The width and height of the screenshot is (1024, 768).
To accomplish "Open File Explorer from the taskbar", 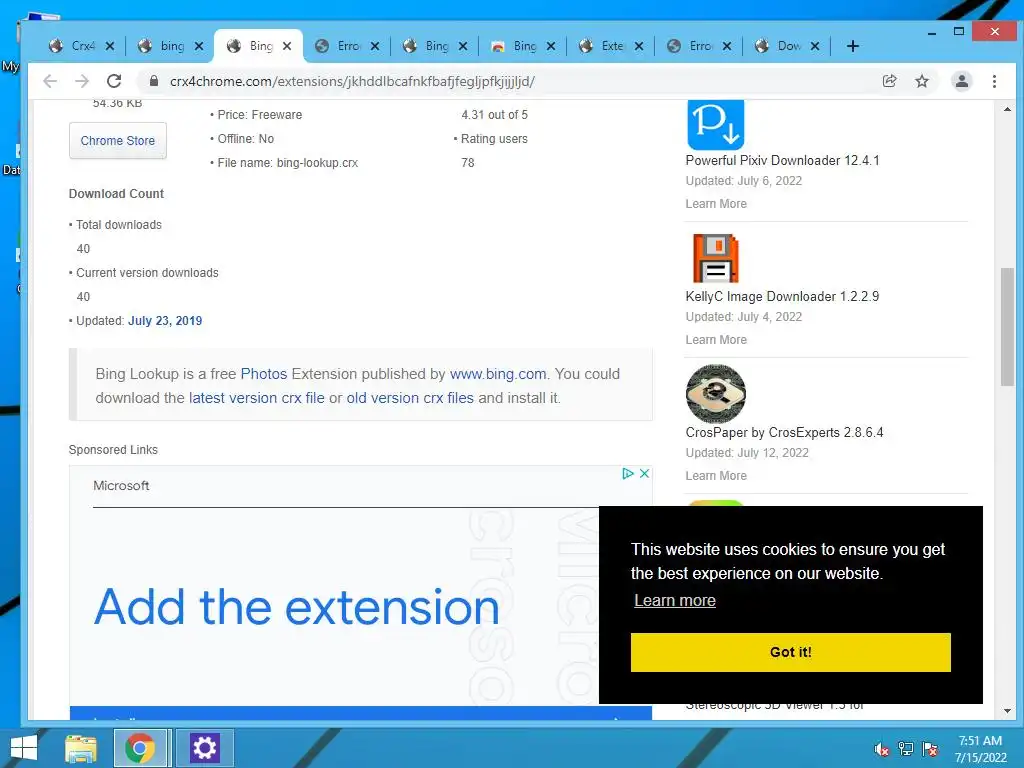I will 81,748.
